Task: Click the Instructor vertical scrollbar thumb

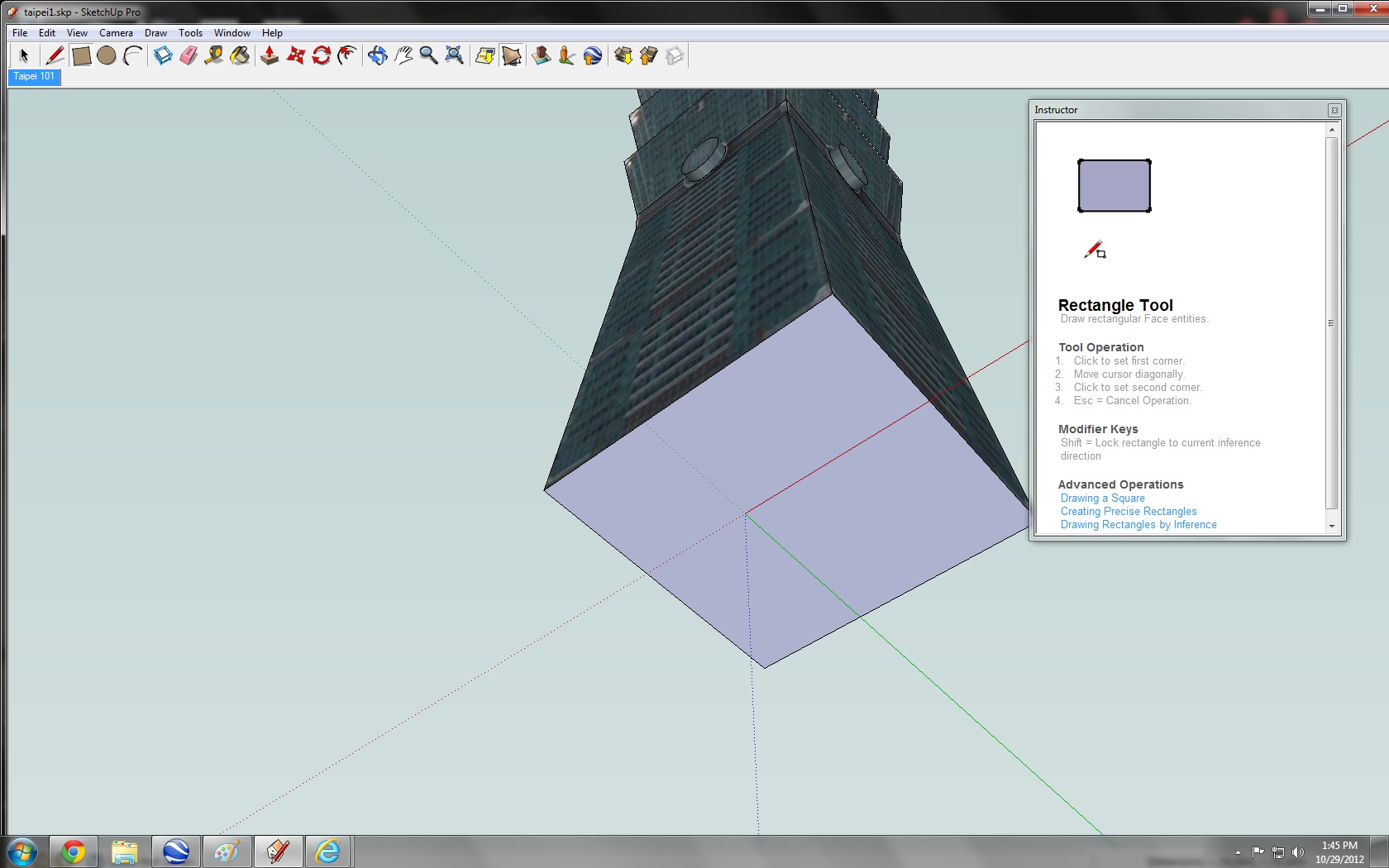Action: (1331, 322)
